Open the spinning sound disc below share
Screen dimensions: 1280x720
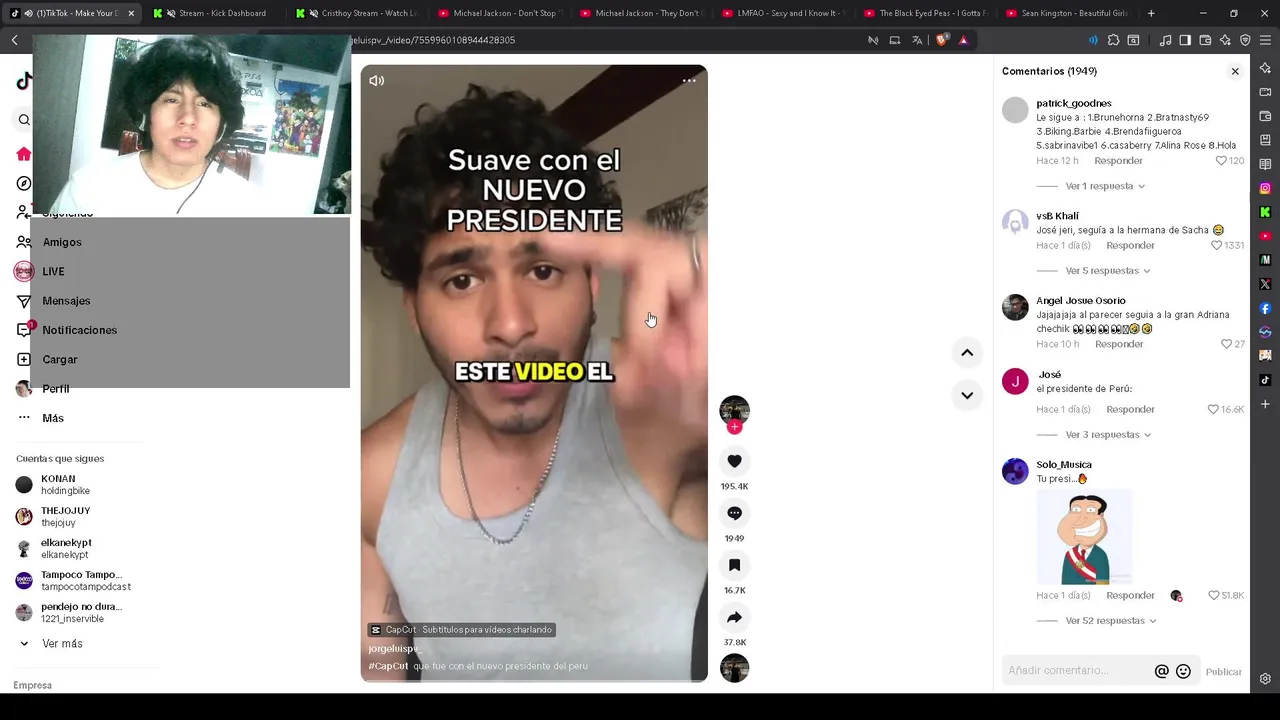(734, 668)
